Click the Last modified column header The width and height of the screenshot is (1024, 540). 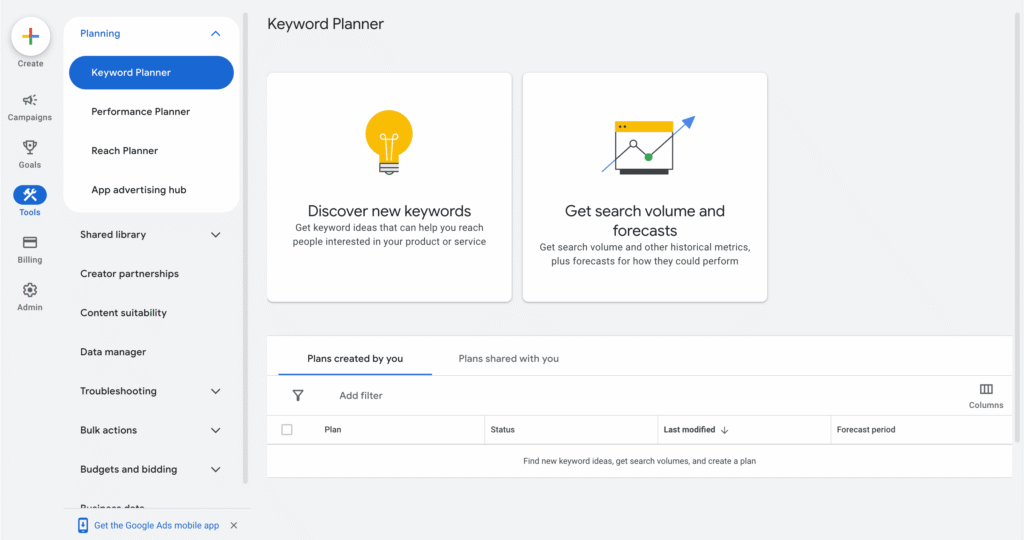coord(689,430)
